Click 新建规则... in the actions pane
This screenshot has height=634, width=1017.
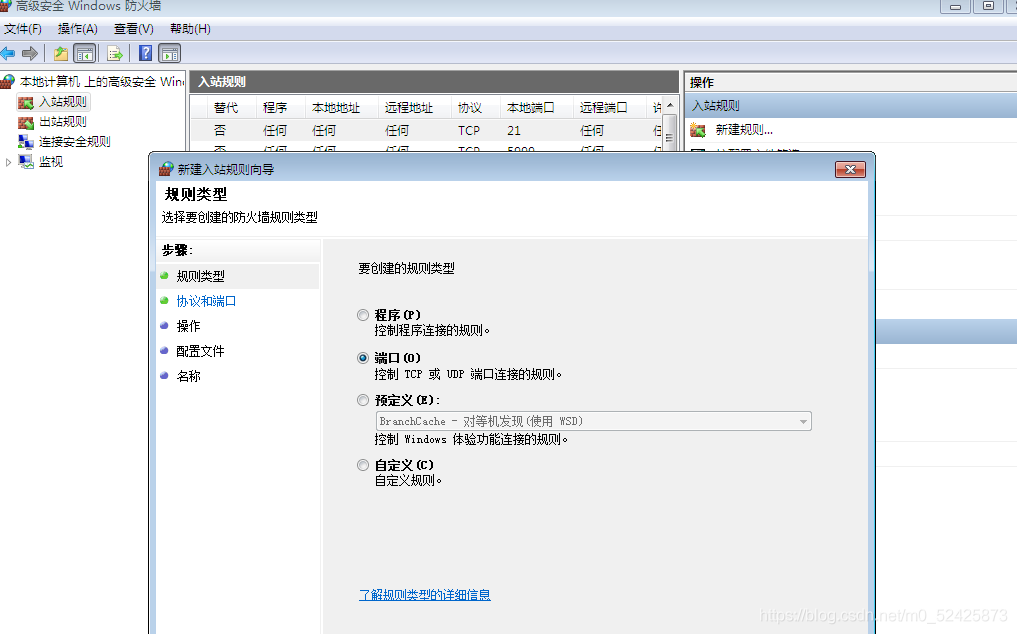(x=744, y=130)
